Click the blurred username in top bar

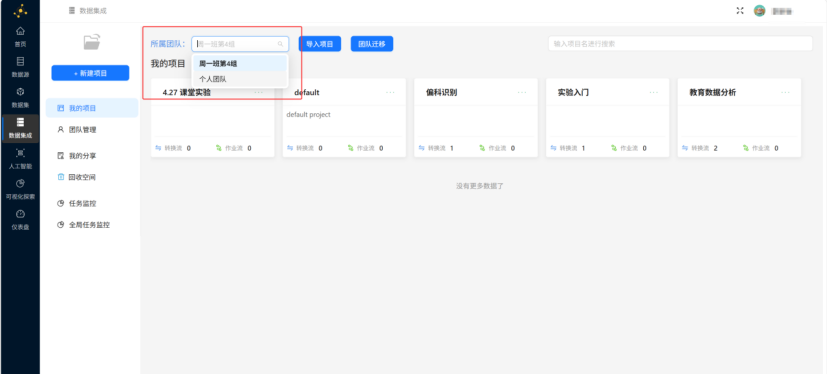tap(782, 11)
